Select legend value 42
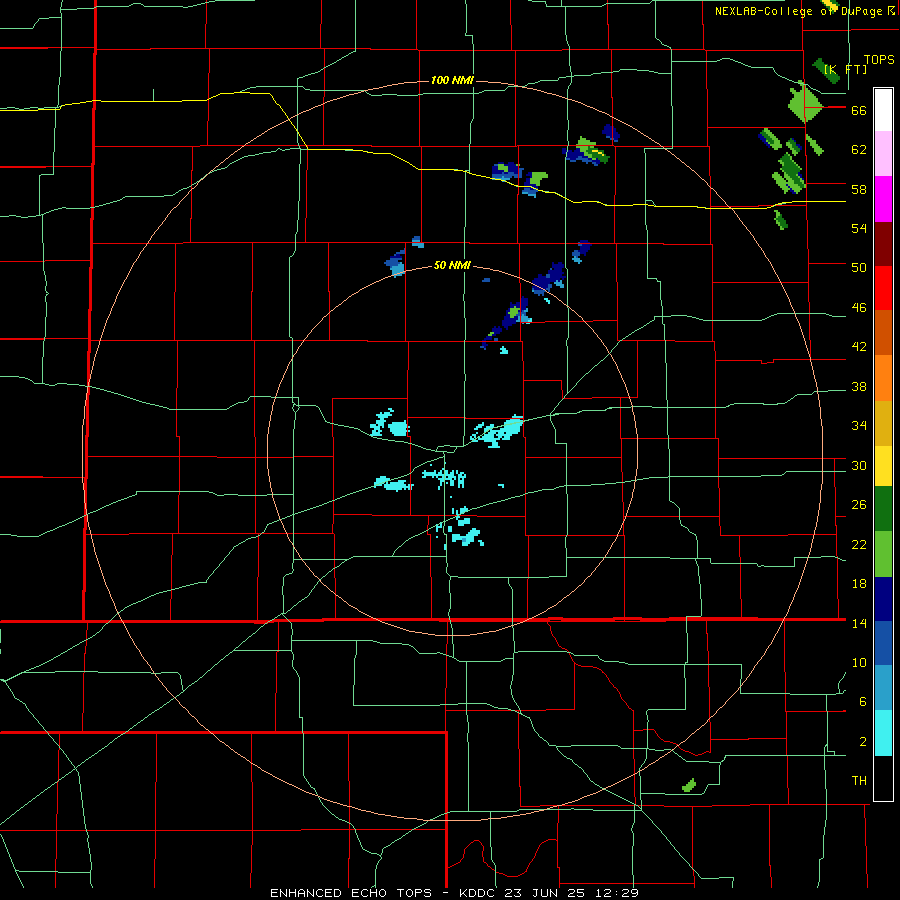Viewport: 900px width, 900px height. coord(859,347)
